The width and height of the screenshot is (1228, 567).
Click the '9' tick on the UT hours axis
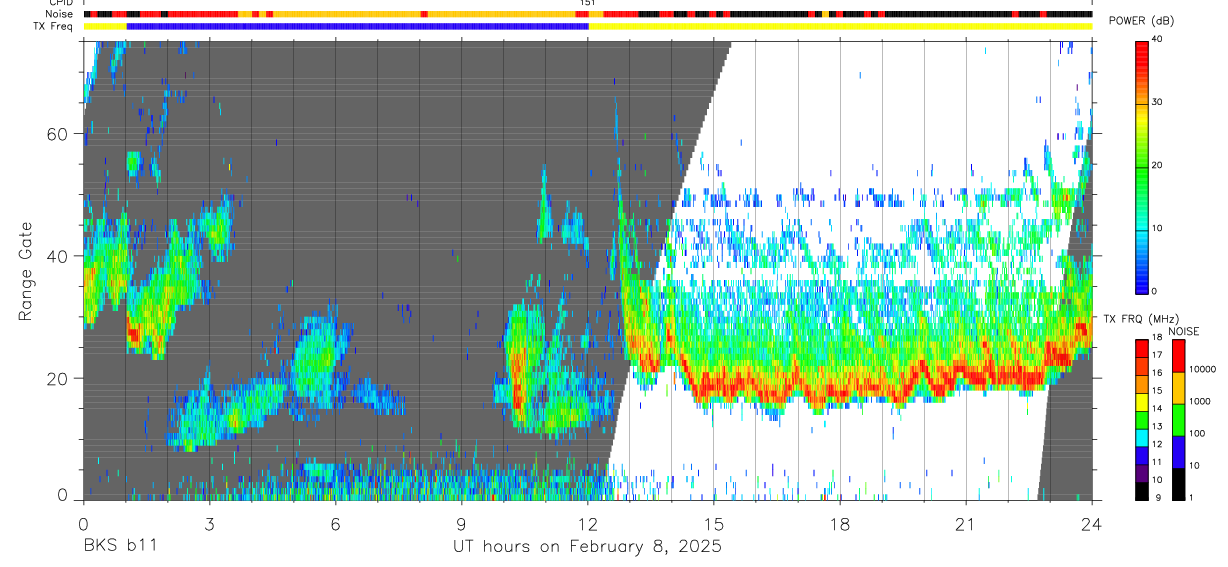click(461, 523)
